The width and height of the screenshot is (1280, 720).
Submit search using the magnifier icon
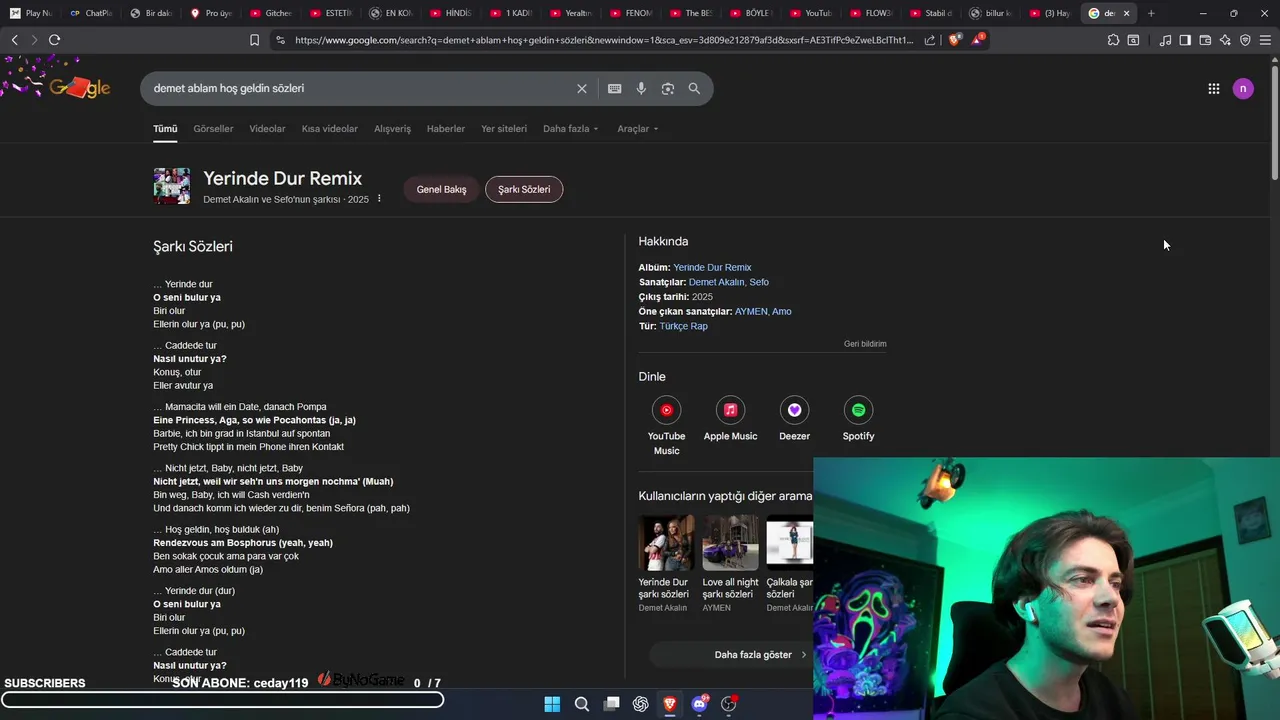[694, 88]
